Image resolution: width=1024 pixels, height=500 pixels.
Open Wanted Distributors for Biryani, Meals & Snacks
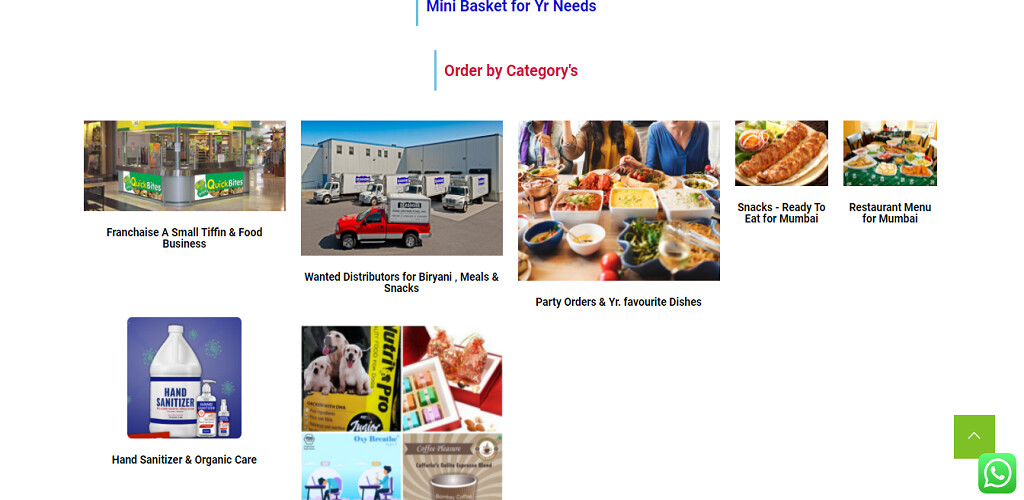[402, 282]
